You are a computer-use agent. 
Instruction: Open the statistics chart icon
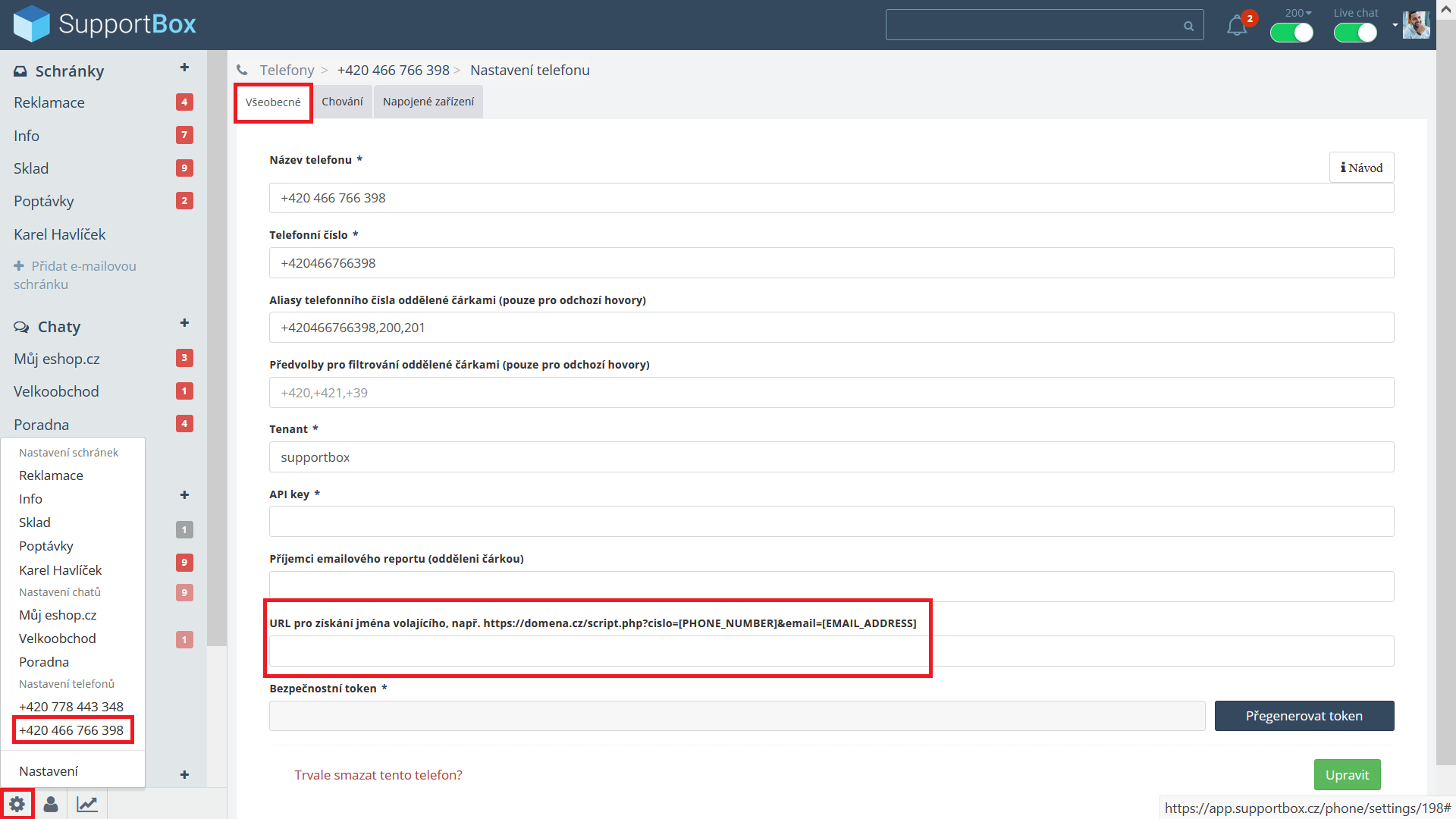pyautogui.click(x=87, y=804)
